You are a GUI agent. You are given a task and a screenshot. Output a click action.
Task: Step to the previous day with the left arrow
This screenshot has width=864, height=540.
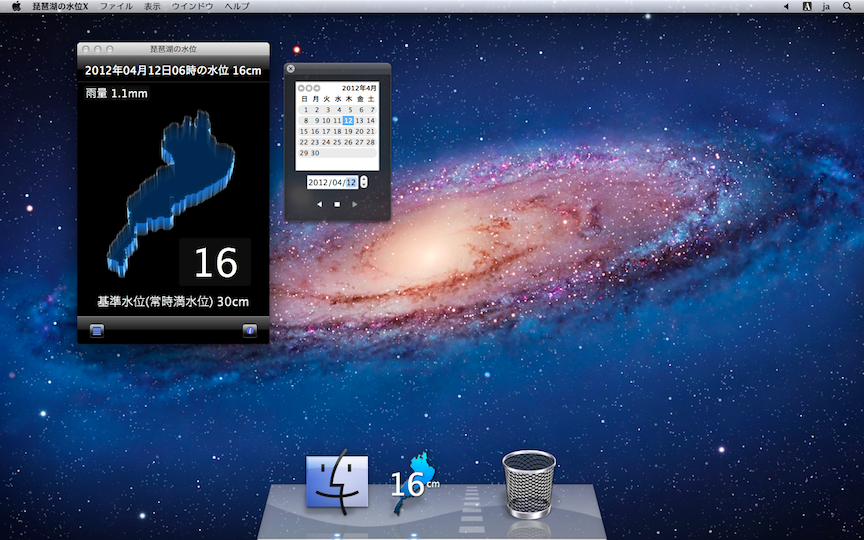click(320, 204)
